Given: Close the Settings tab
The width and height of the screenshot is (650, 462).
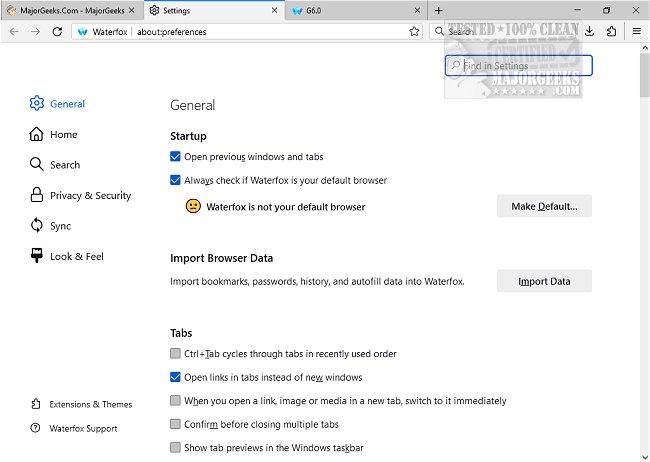Looking at the screenshot, I should pyautogui.click(x=274, y=10).
